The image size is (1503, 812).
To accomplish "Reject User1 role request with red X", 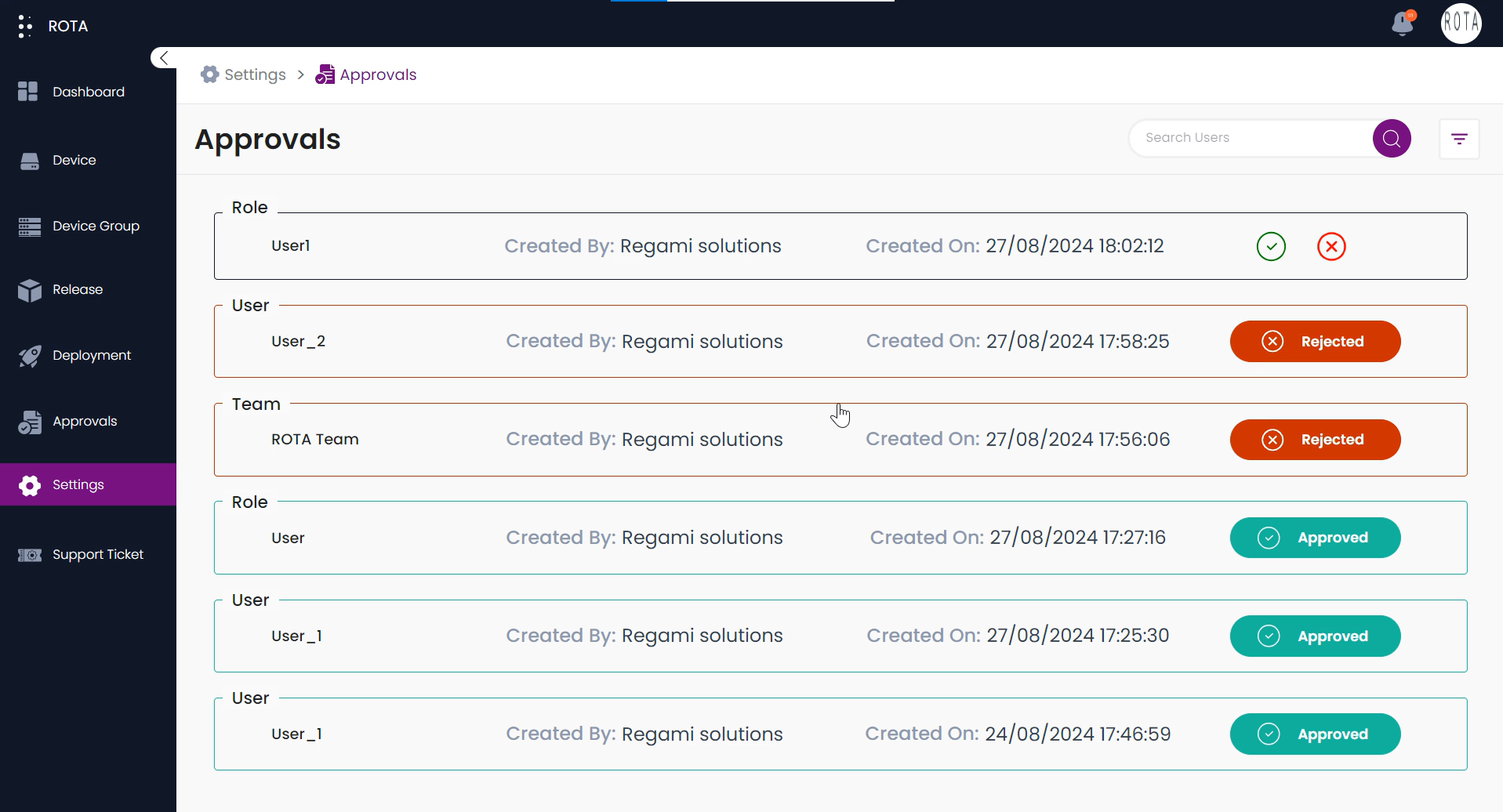I will (x=1331, y=246).
